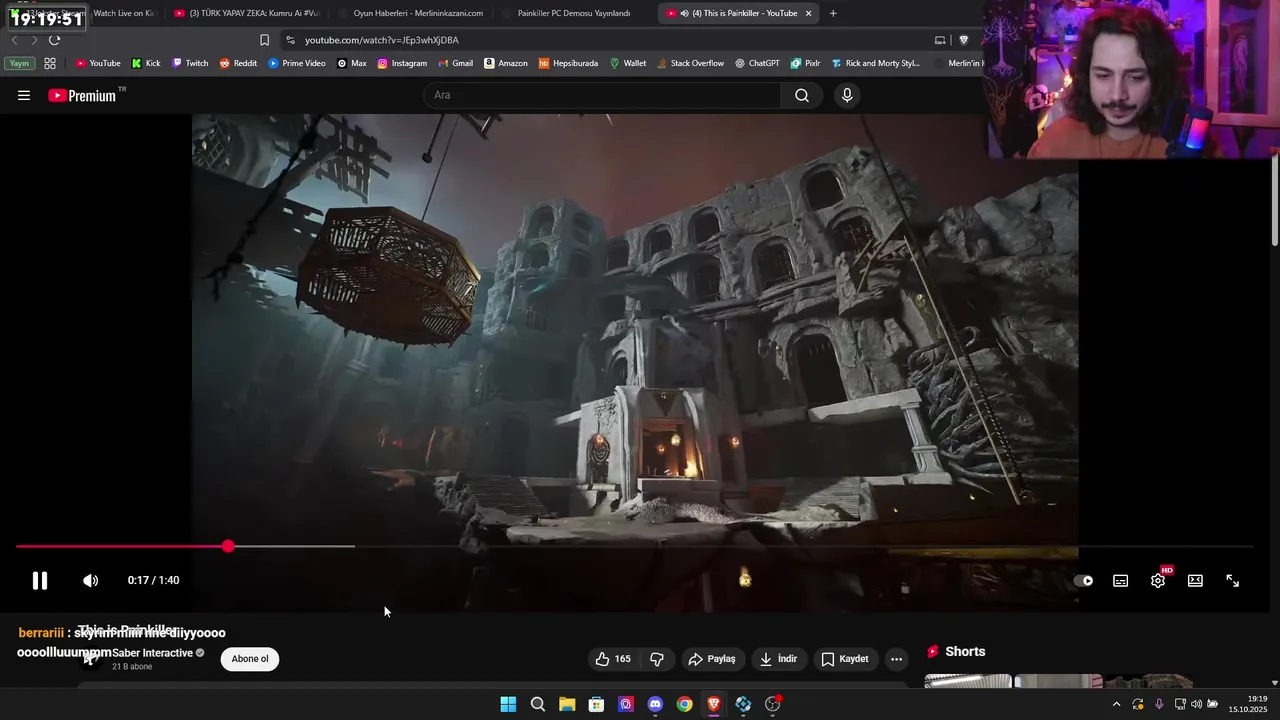Open the Amazon bookmark
1280x720 pixels.
pyautogui.click(x=506, y=63)
